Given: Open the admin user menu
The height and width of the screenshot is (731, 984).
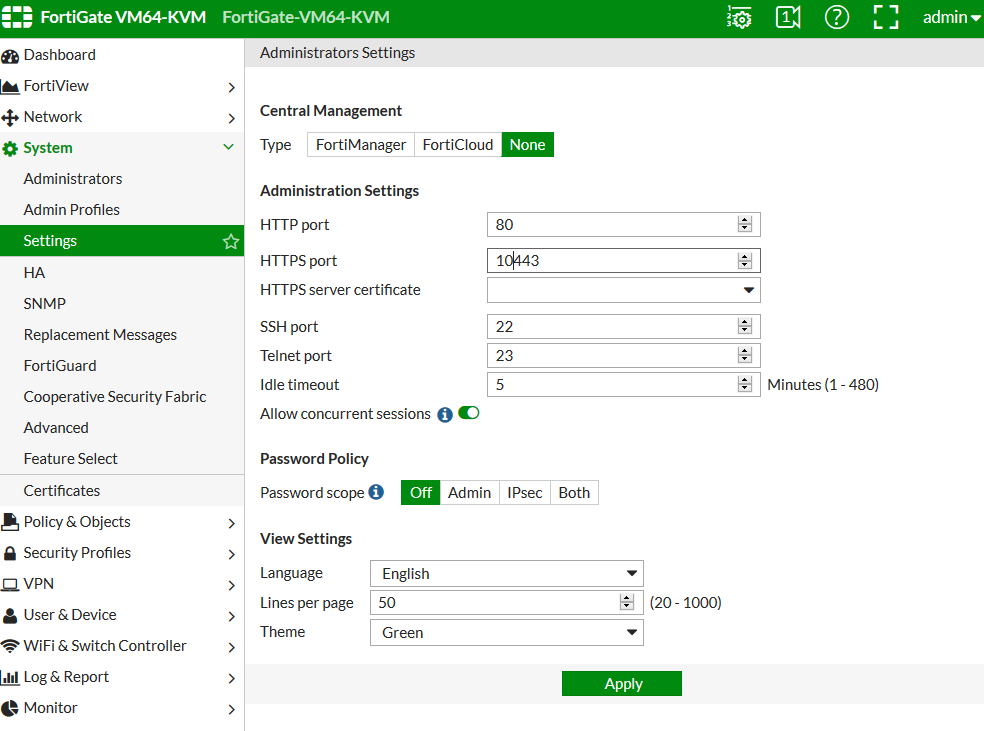Looking at the screenshot, I should 951,17.
